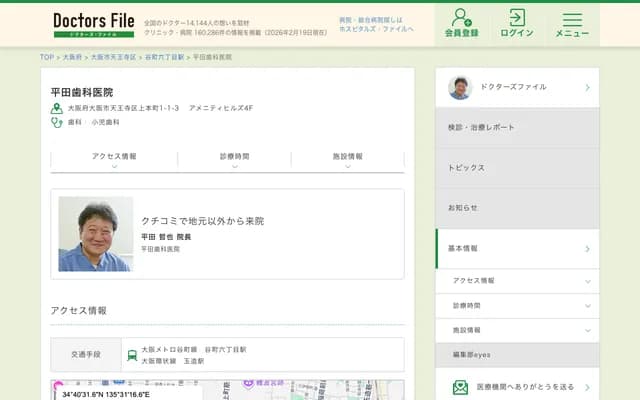Image resolution: width=640 pixels, height=400 pixels.
Task: Select 編集部eyes in sidebar
Action: point(518,355)
